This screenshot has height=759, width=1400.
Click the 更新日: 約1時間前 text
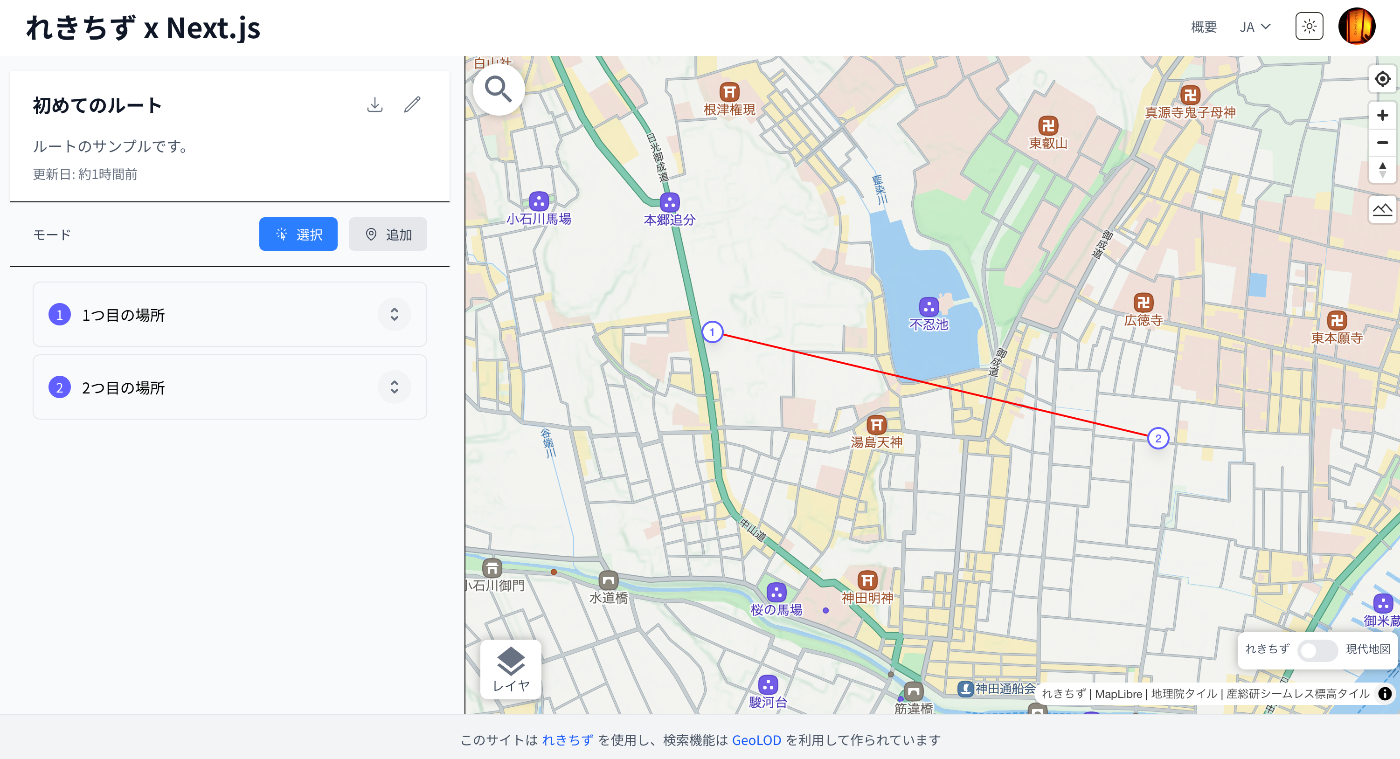(x=85, y=174)
